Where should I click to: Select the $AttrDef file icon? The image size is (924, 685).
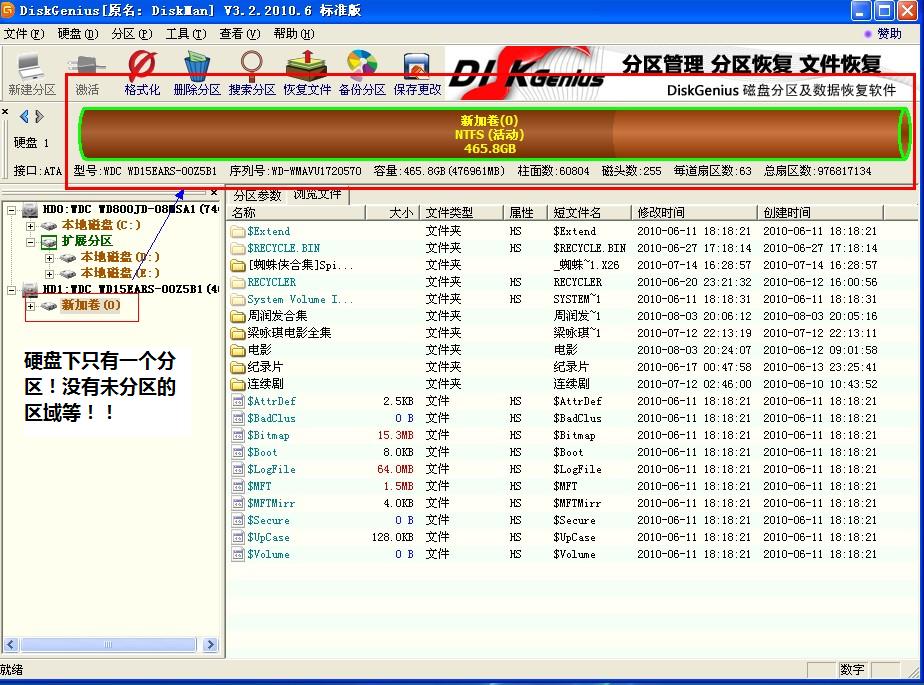point(238,401)
